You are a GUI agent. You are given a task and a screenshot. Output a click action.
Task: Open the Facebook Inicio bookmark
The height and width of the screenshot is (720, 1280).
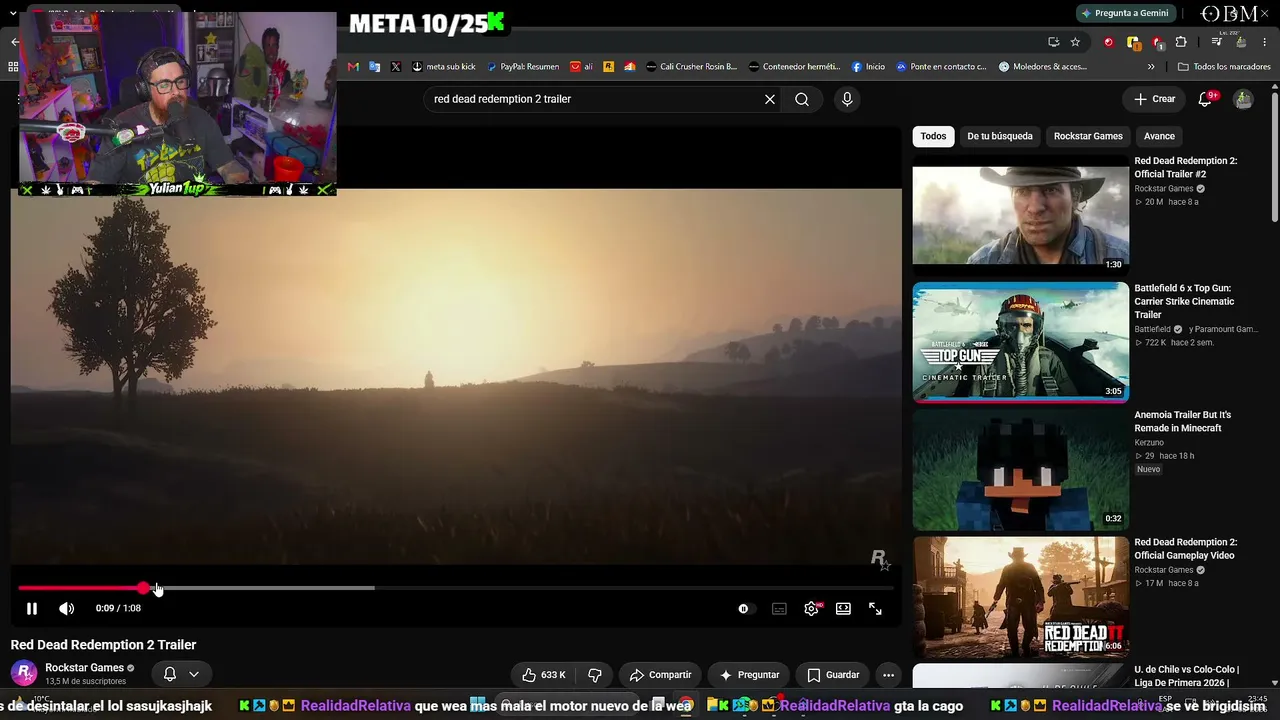(x=868, y=67)
